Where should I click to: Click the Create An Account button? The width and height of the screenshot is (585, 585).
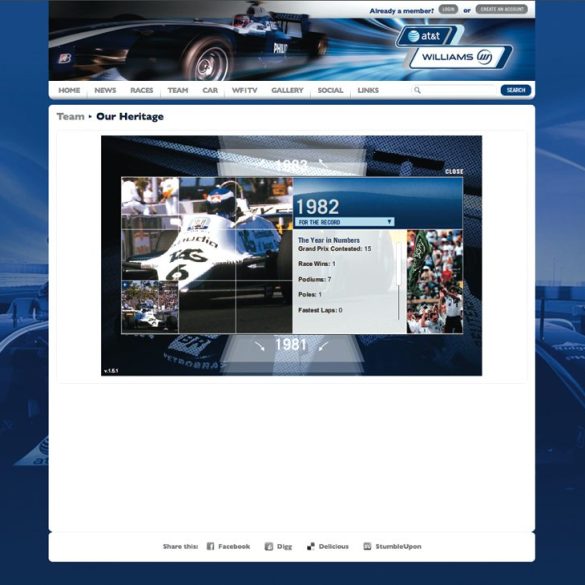[x=501, y=9]
